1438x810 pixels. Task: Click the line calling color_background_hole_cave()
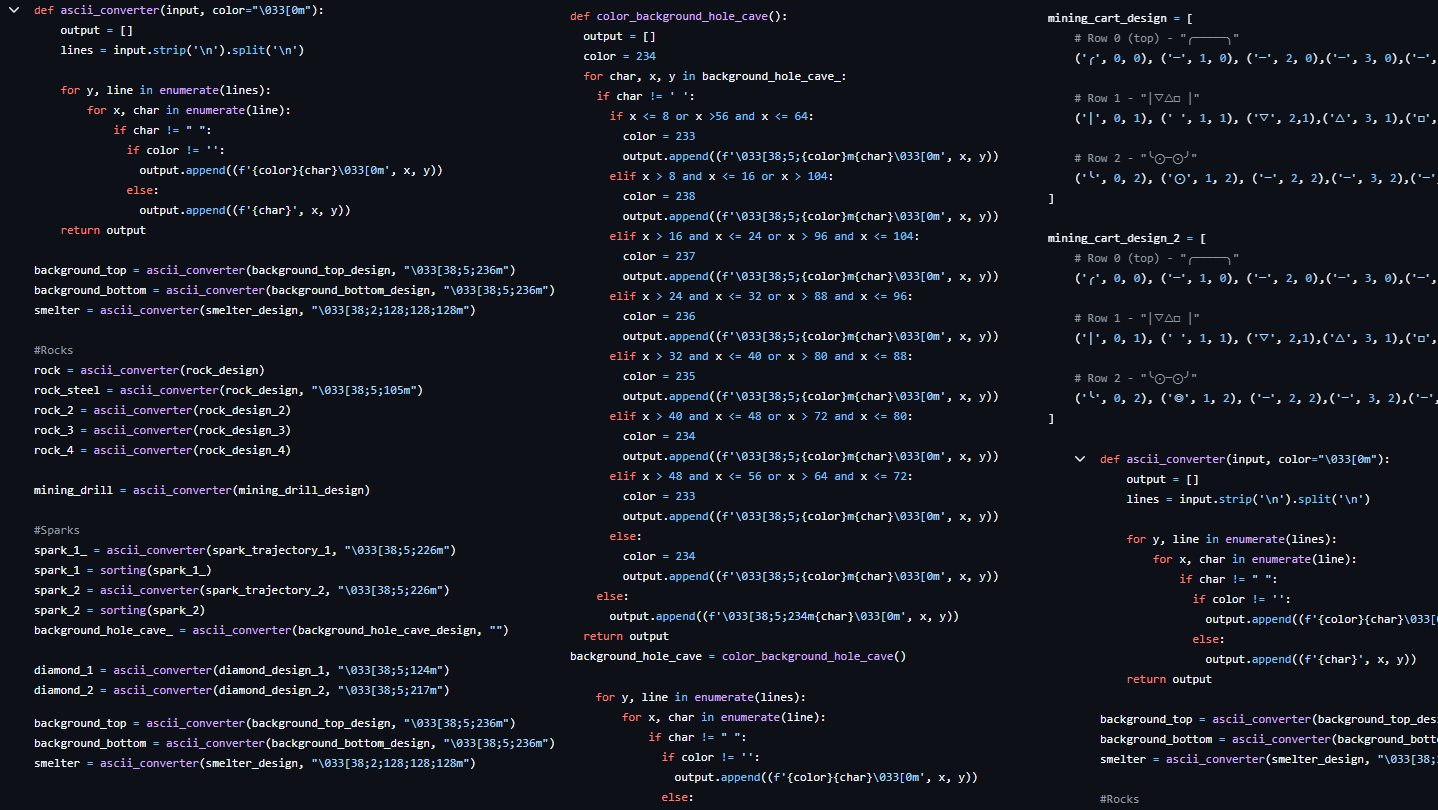[737, 656]
